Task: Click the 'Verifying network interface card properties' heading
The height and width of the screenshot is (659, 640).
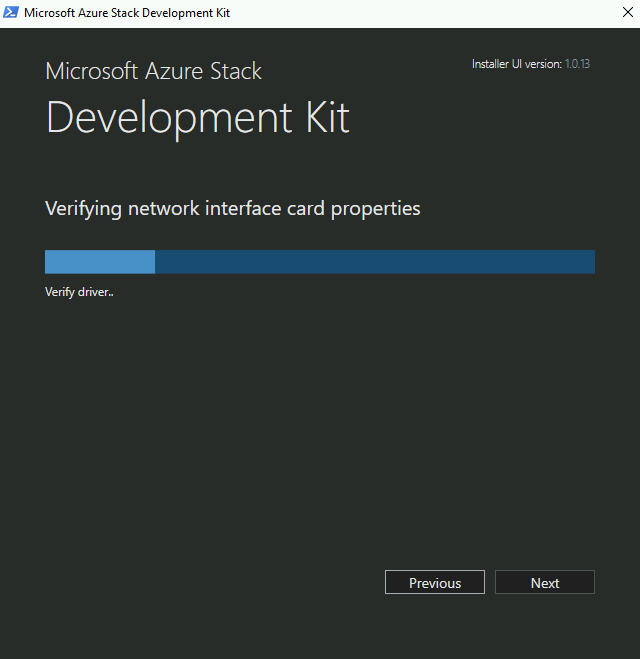Action: tap(232, 209)
